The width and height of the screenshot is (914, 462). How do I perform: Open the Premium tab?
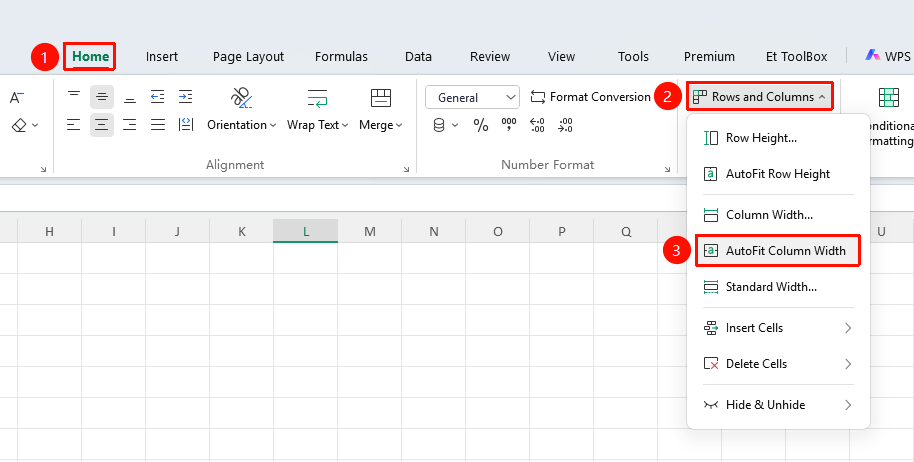pos(709,57)
